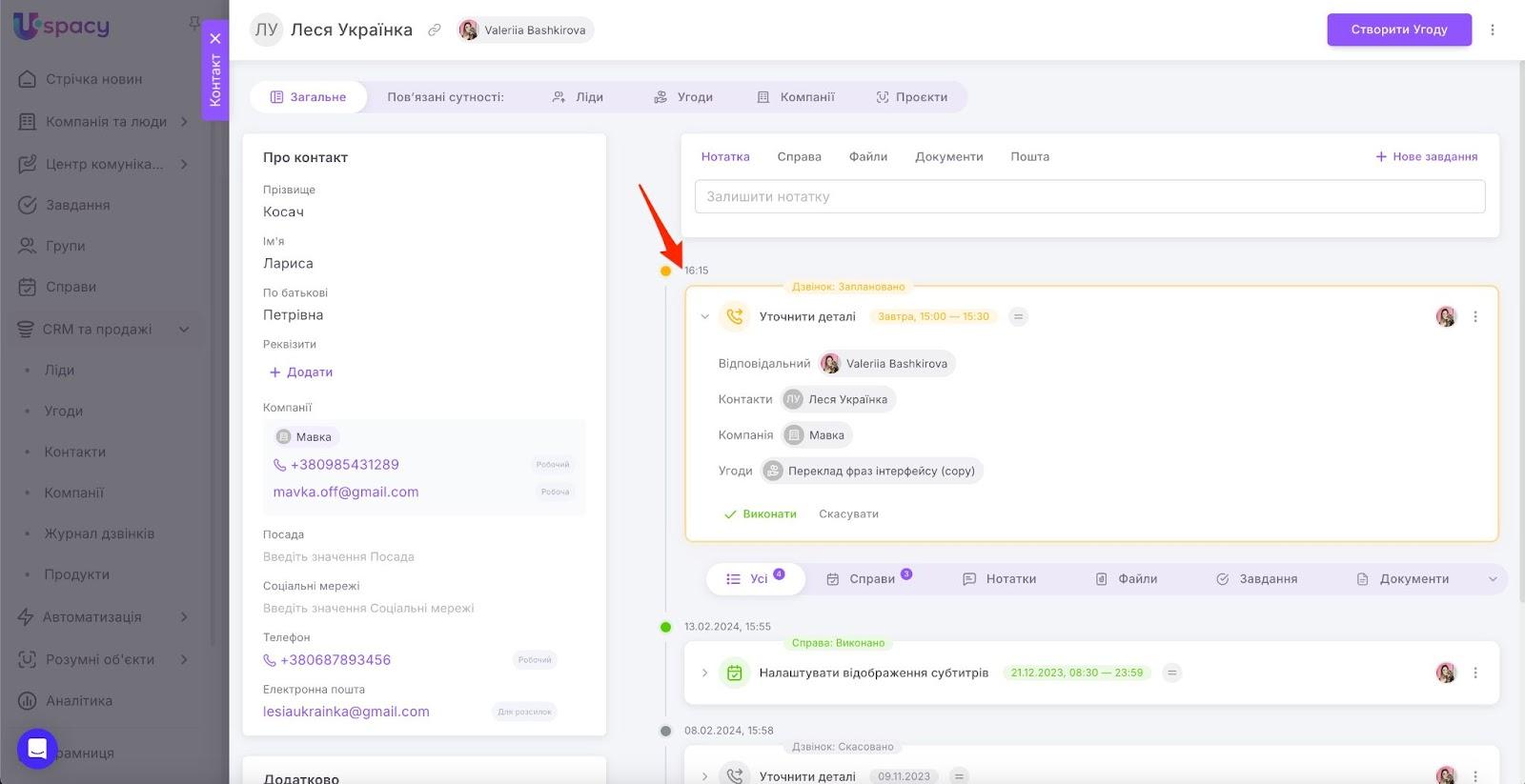
Task: Collapse the Уточнити деталі call card
Action: 705,316
